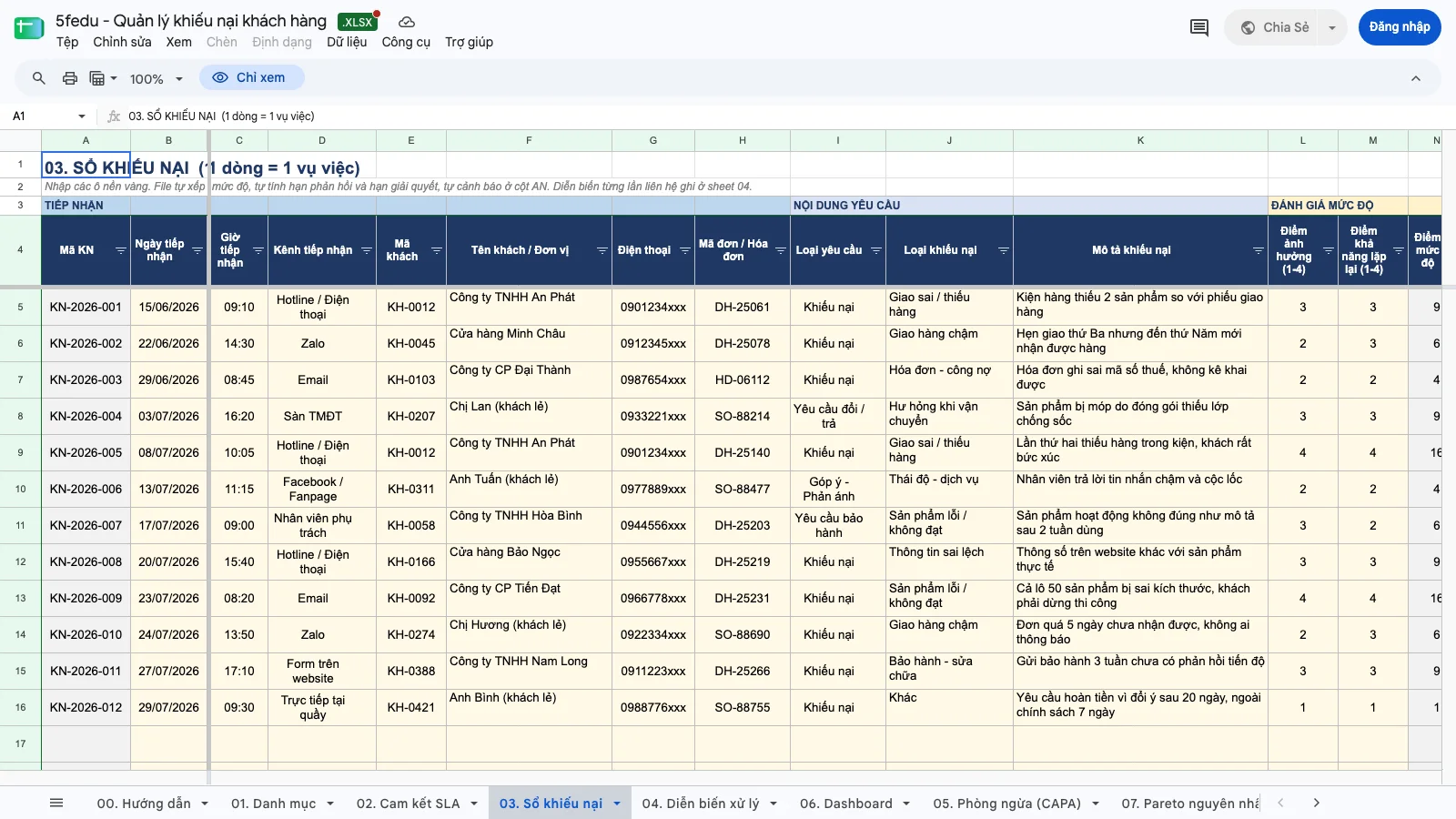Open the Name Box dropdown arrow
This screenshot has width=1456, height=819.
(x=82, y=116)
